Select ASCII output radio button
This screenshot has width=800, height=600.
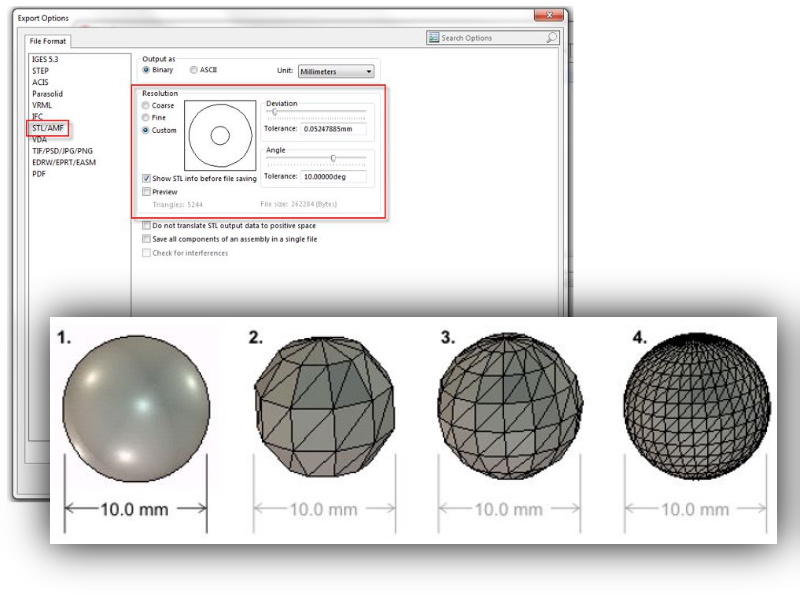point(194,71)
